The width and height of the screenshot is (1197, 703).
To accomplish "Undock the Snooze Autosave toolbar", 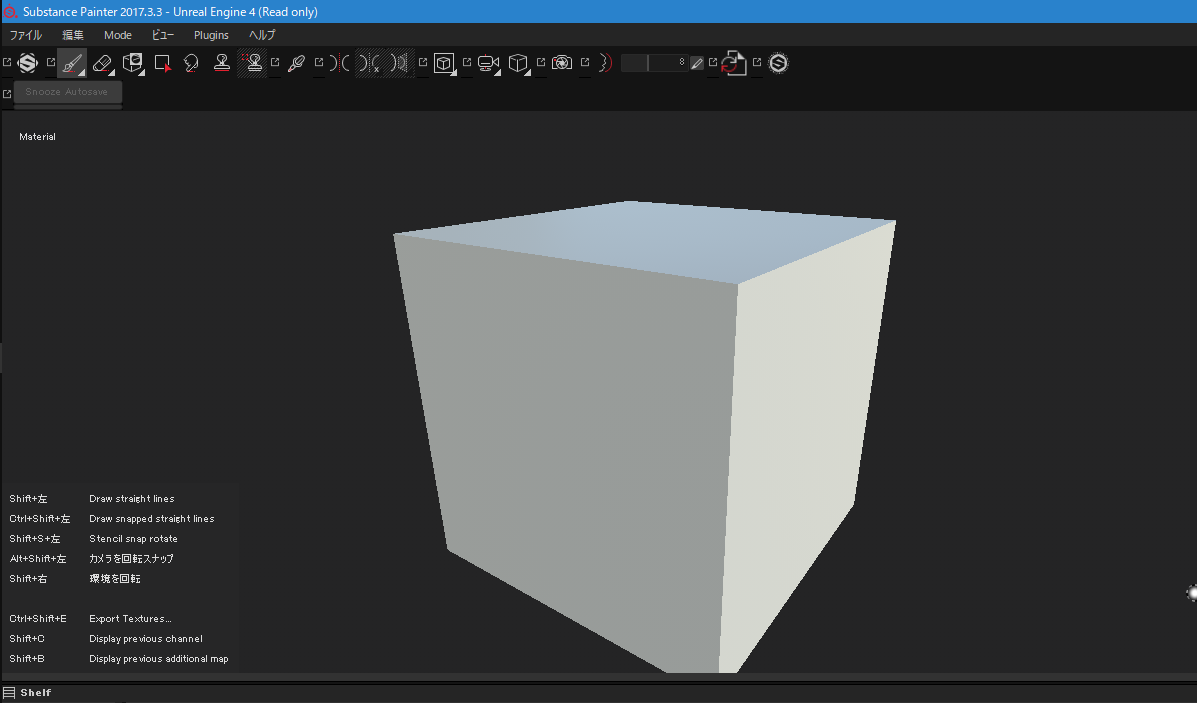I will (7, 94).
